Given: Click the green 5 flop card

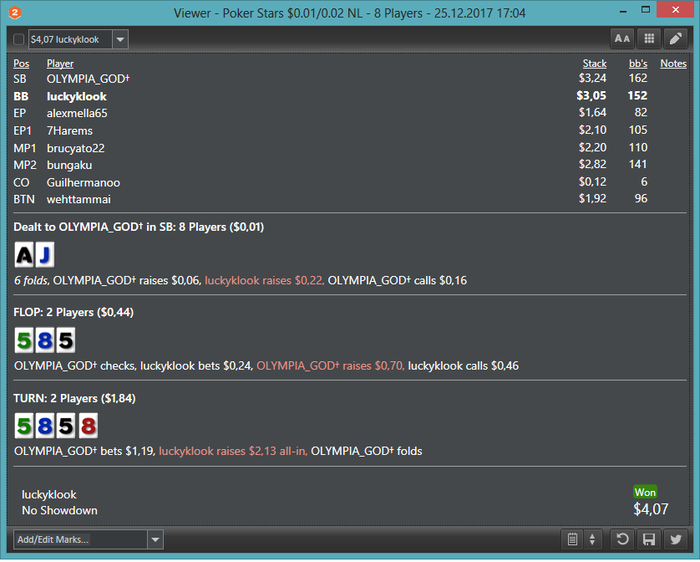Looking at the screenshot, I should point(24,340).
